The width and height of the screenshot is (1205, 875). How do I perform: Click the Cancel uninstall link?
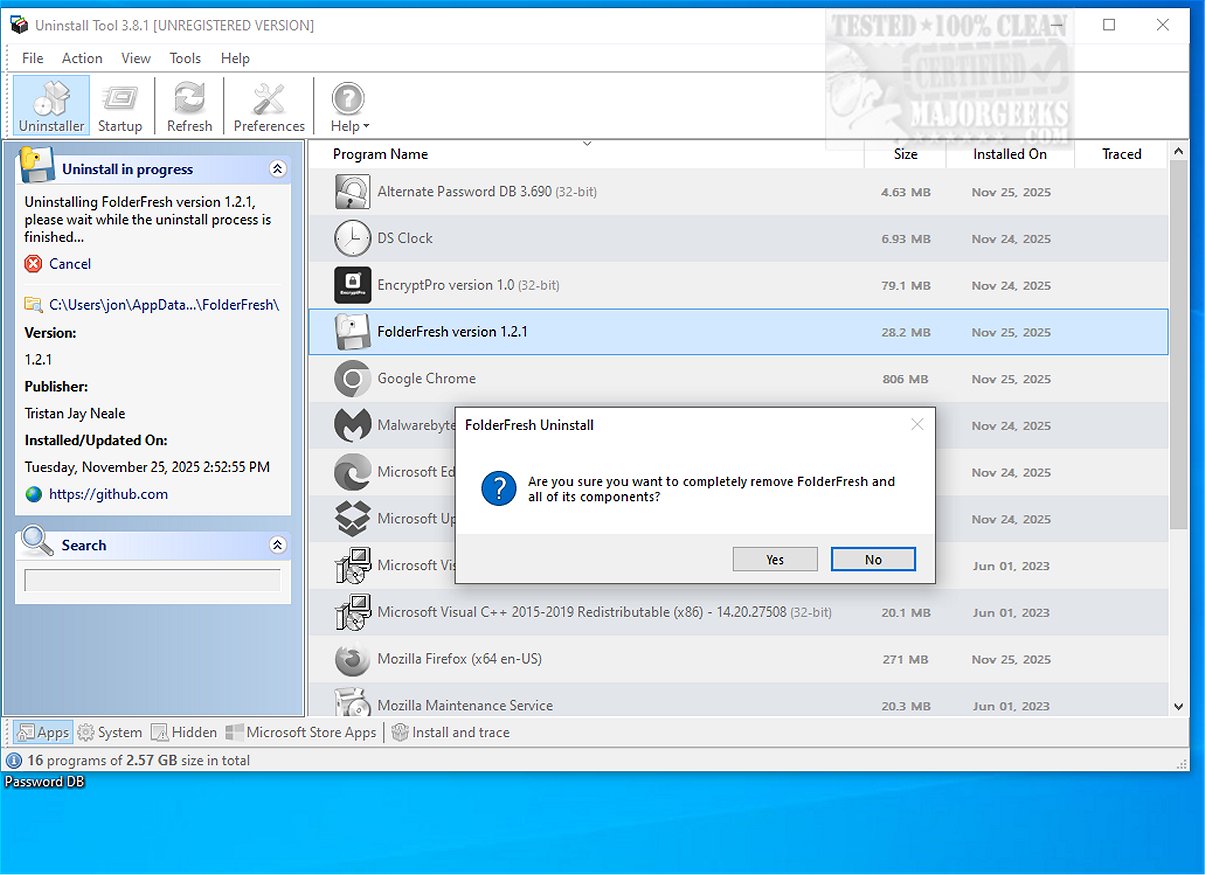(70, 264)
